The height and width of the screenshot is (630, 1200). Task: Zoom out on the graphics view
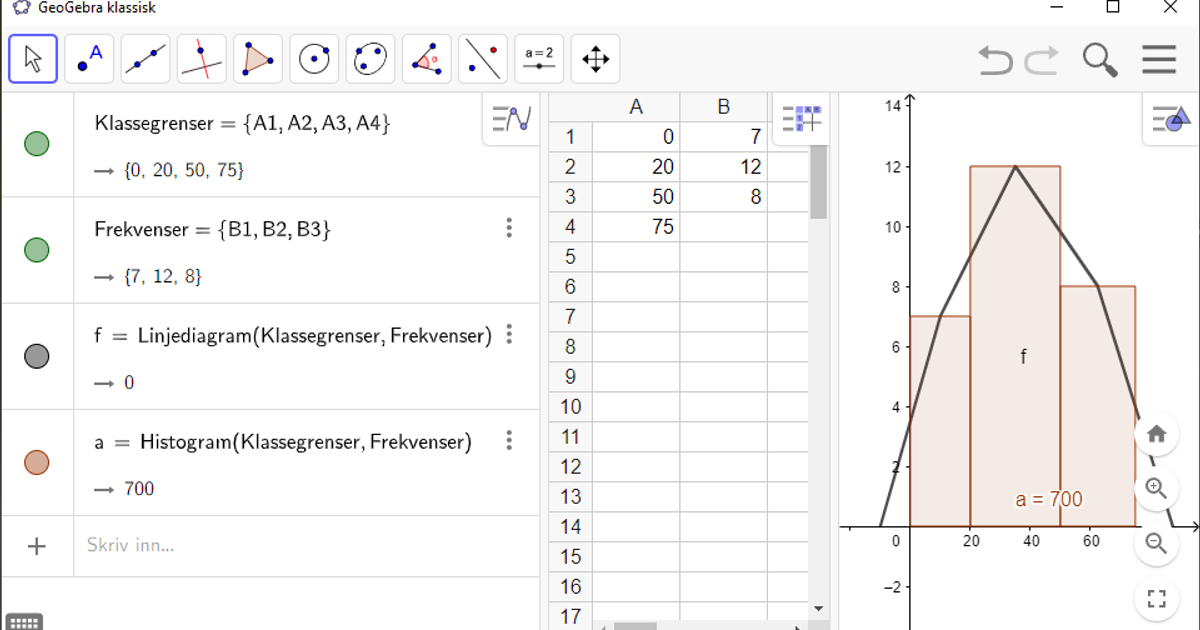click(1157, 543)
